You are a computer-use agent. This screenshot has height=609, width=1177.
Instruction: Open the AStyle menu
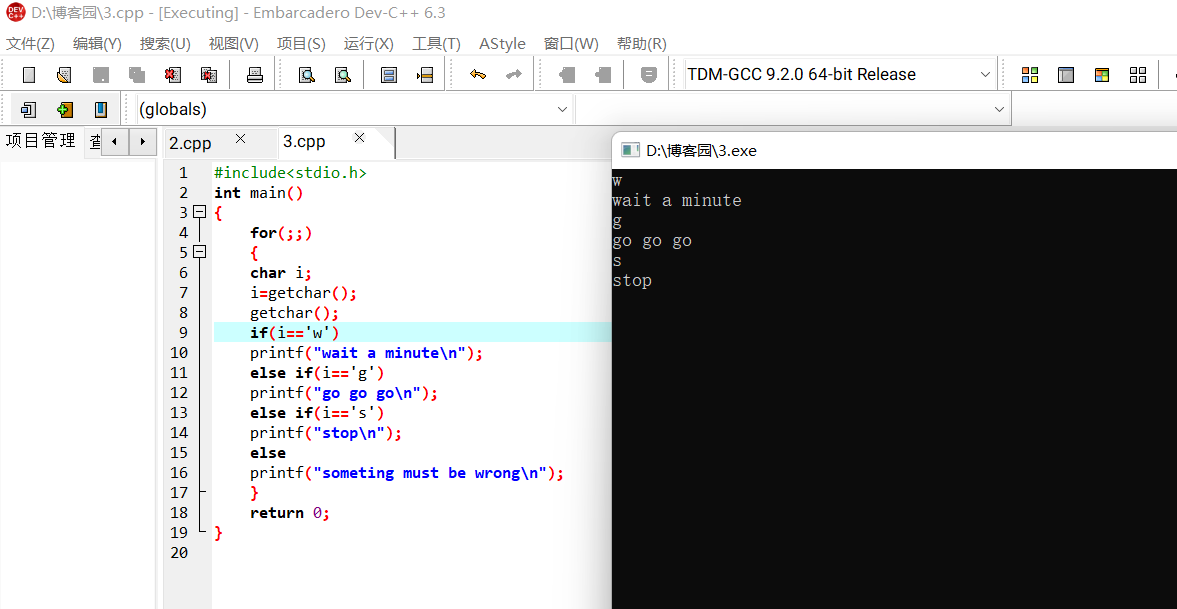click(502, 44)
